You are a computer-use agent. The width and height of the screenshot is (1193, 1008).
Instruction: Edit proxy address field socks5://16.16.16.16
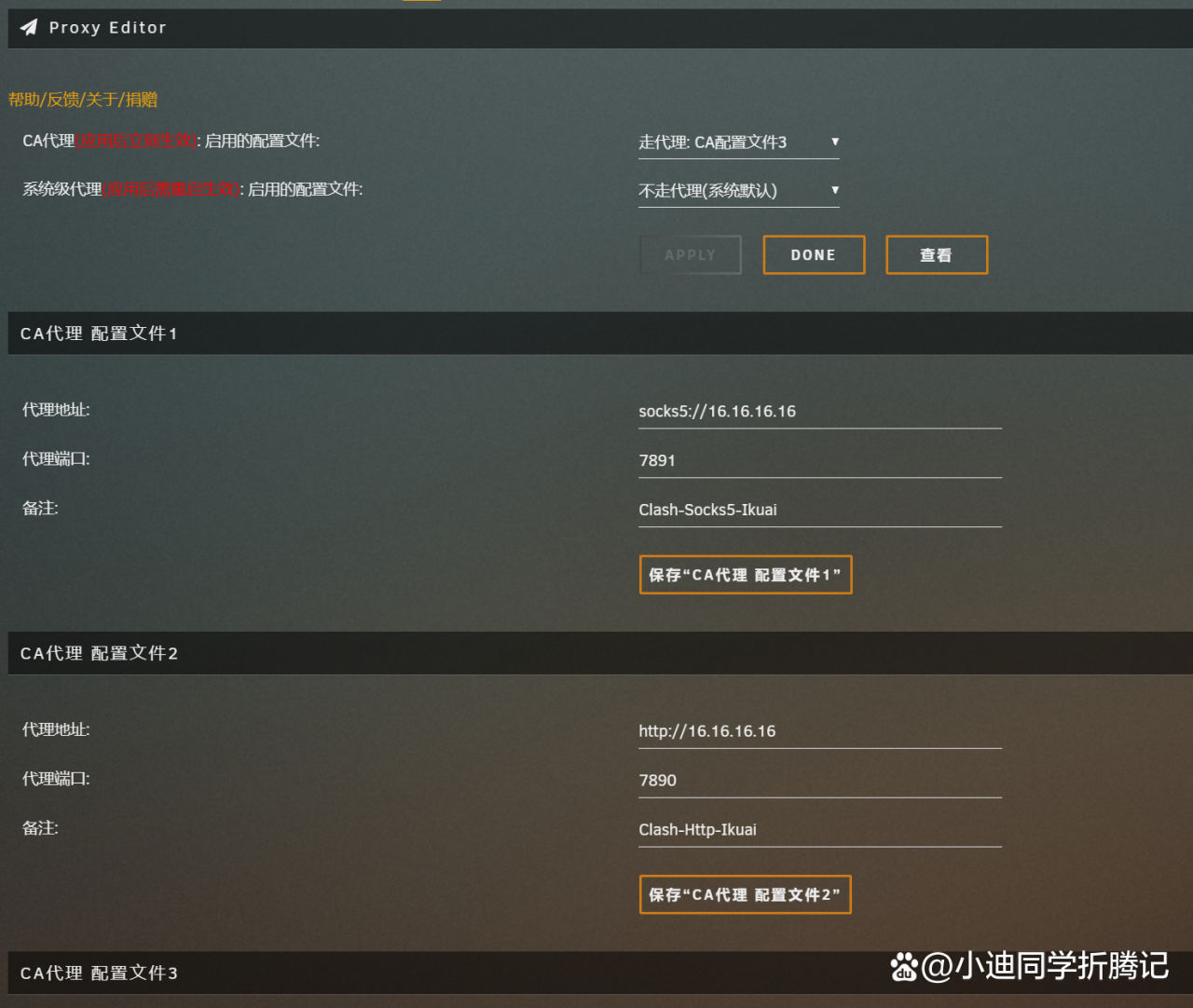pyautogui.click(x=820, y=412)
